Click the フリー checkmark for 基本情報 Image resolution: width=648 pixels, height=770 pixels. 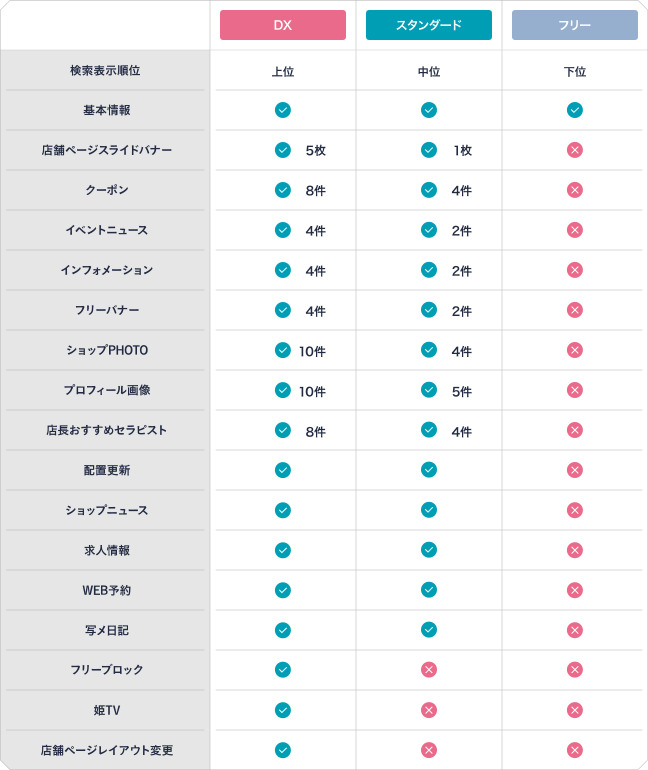pyautogui.click(x=575, y=110)
